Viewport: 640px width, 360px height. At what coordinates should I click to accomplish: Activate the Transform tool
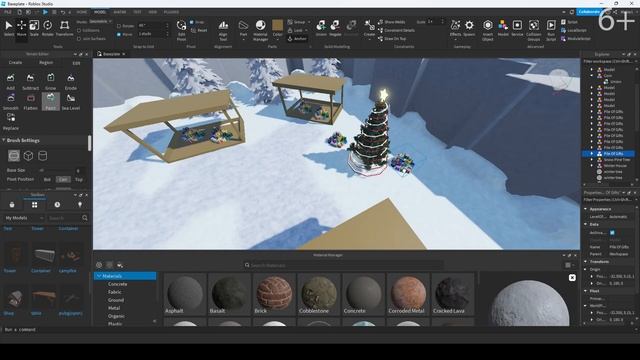(64, 28)
